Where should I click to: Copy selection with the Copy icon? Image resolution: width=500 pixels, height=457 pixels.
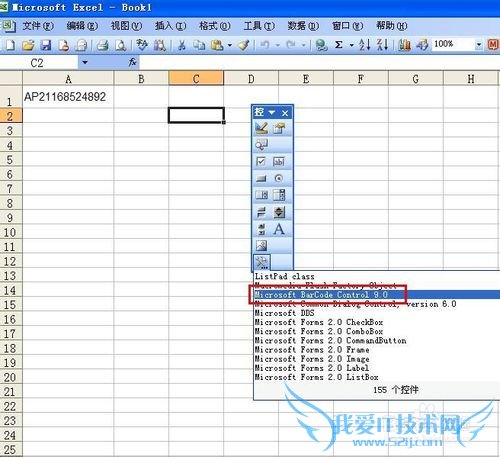pyautogui.click(x=199, y=45)
